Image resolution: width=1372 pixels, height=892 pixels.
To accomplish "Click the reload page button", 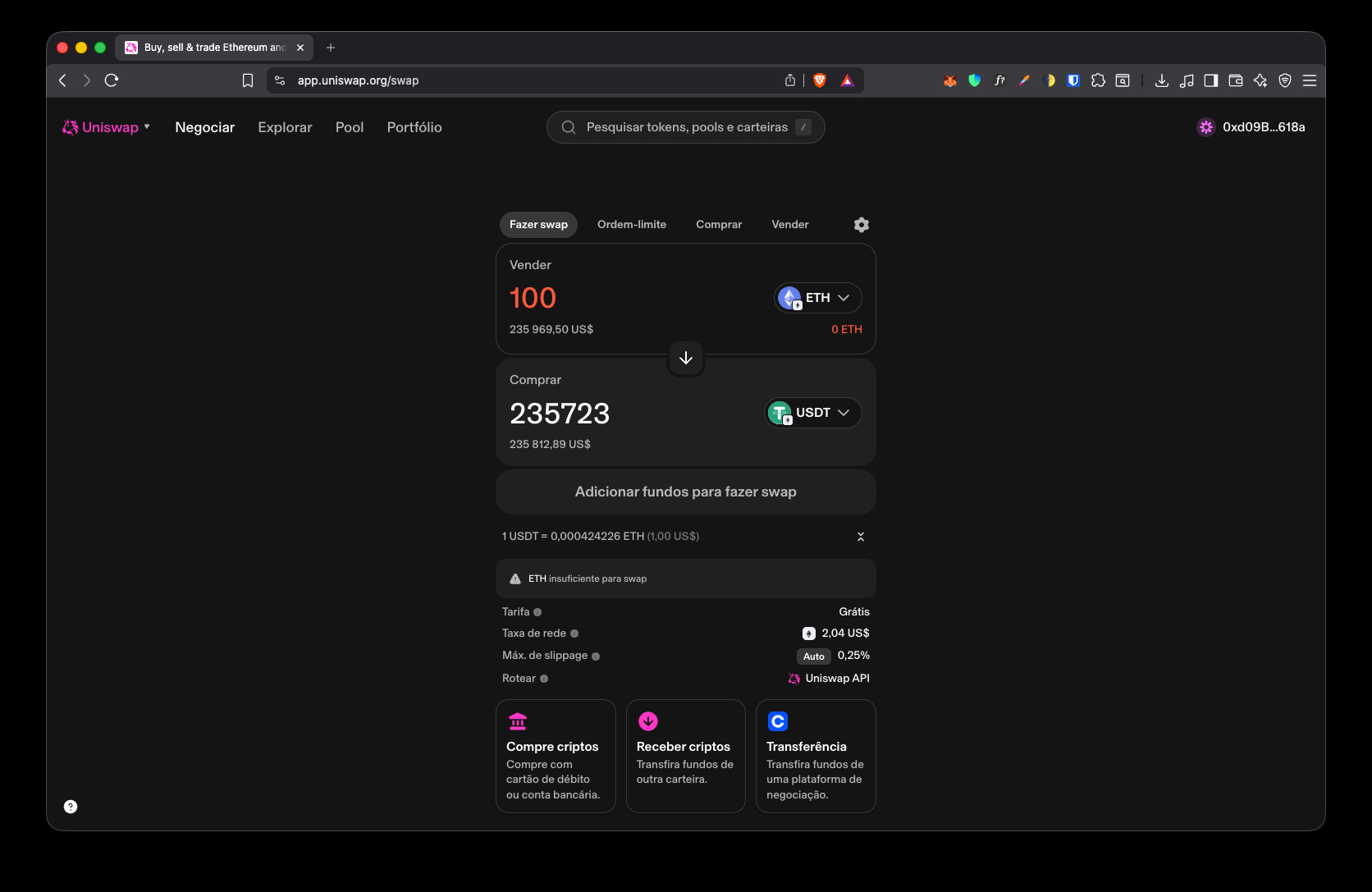I will pos(112,80).
